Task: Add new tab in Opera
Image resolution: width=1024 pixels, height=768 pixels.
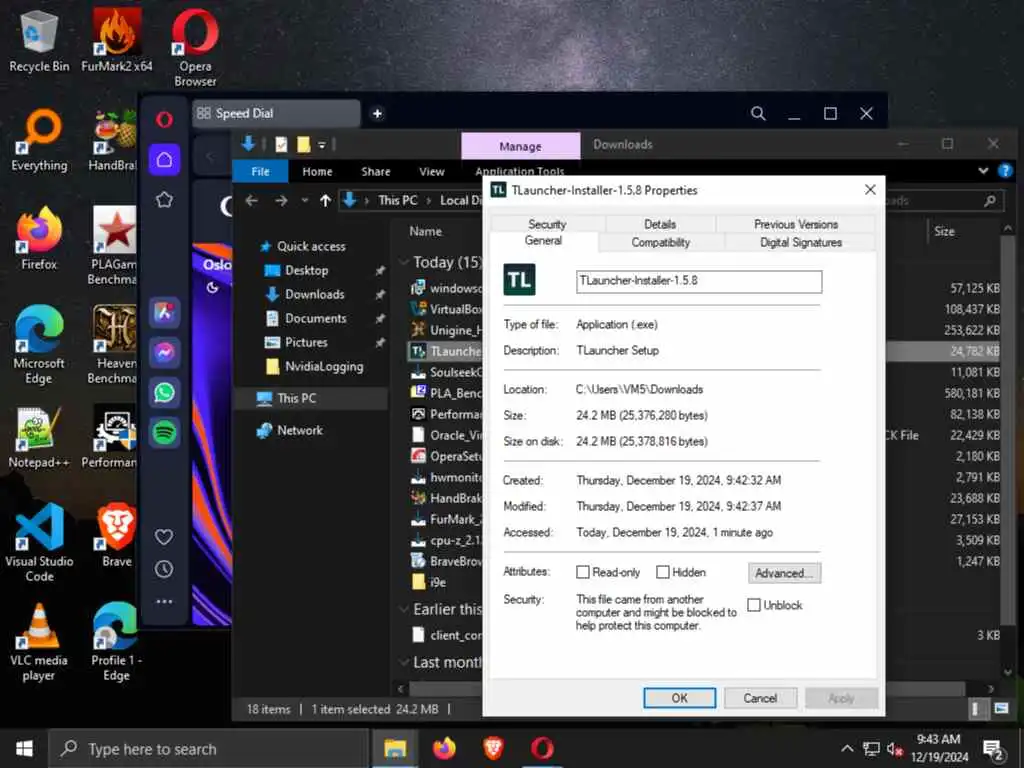Action: pos(377,114)
